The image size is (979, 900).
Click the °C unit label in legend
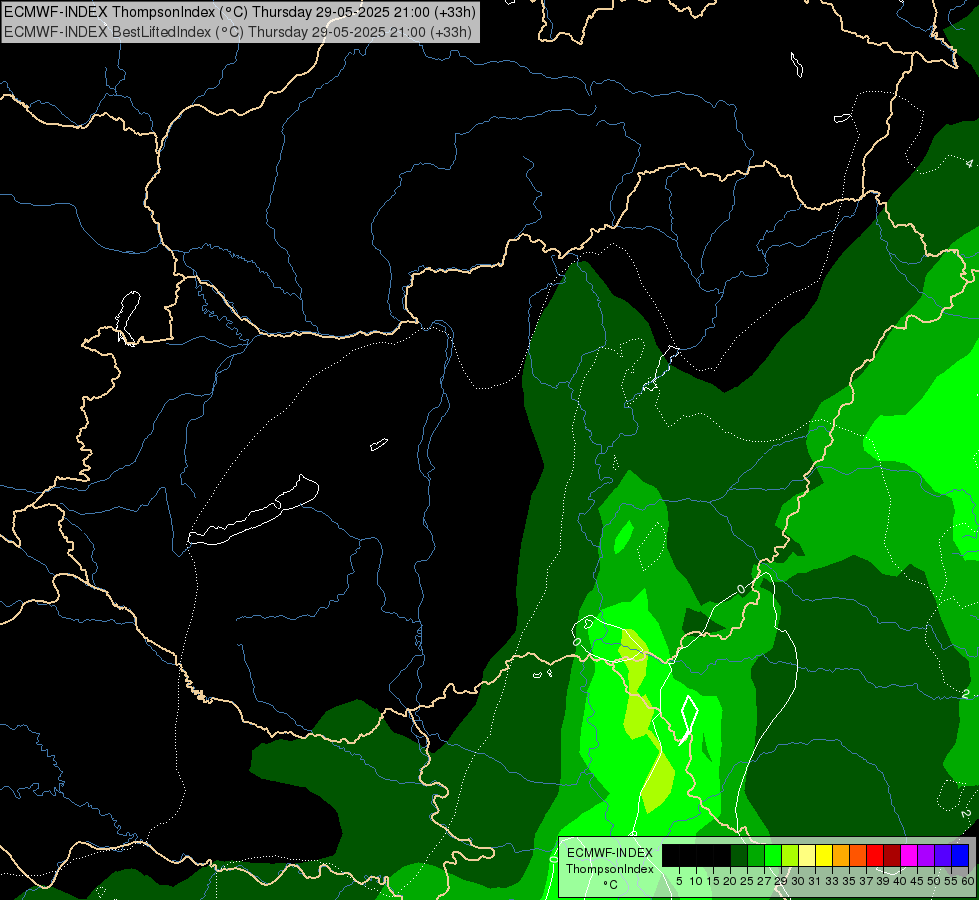click(x=610, y=885)
